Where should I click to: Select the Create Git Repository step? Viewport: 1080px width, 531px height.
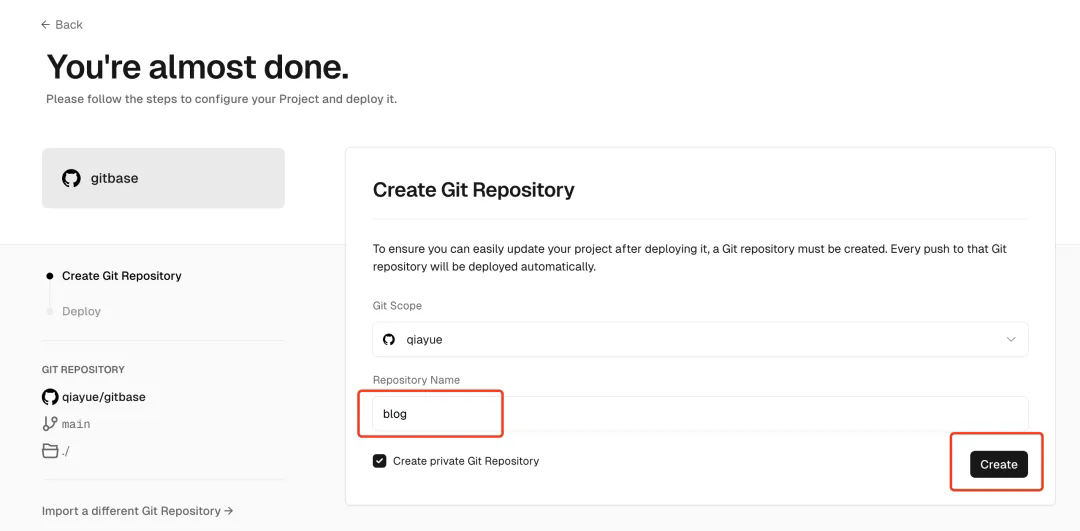click(122, 276)
